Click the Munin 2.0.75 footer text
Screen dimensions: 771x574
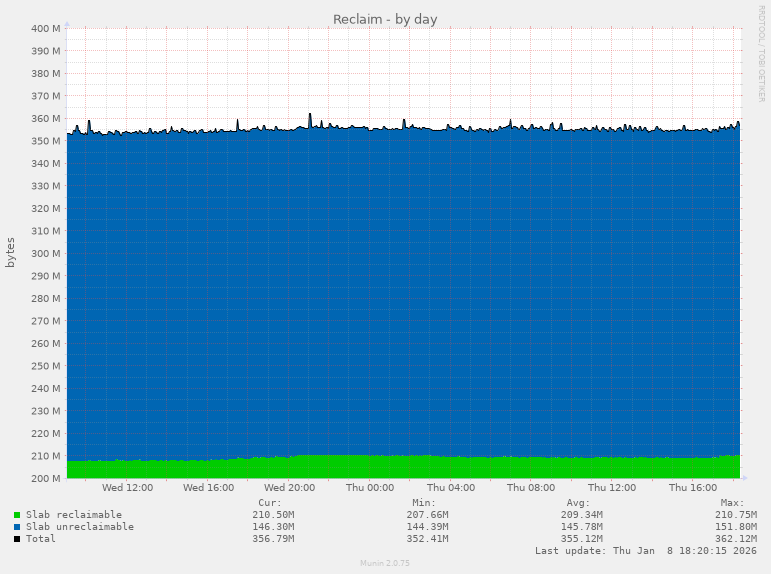pyautogui.click(x=385, y=564)
